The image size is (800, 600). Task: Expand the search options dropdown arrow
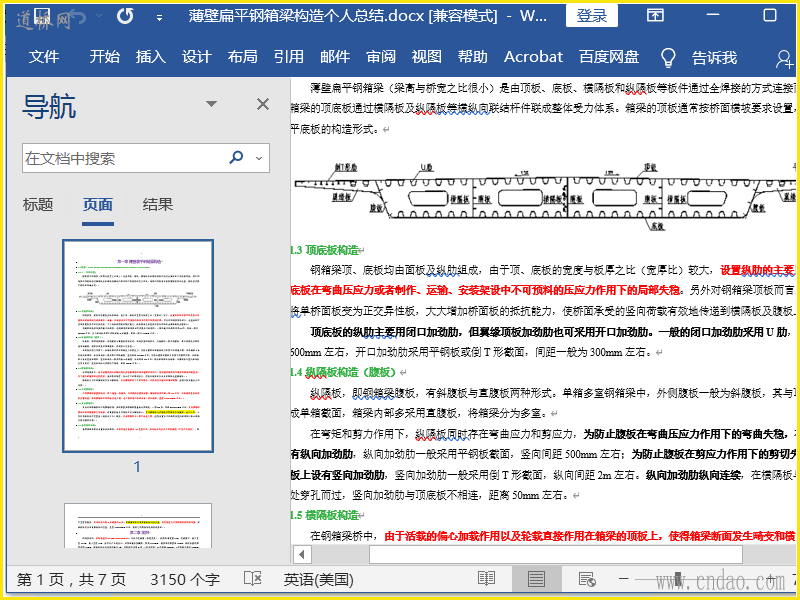coord(261,158)
